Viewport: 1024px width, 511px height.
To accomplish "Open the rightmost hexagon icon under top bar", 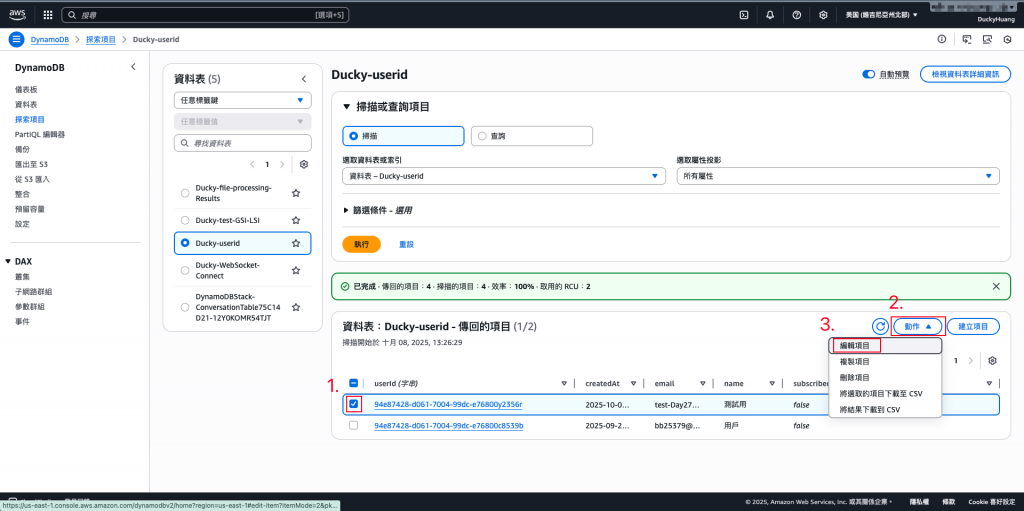I will [x=1007, y=39].
